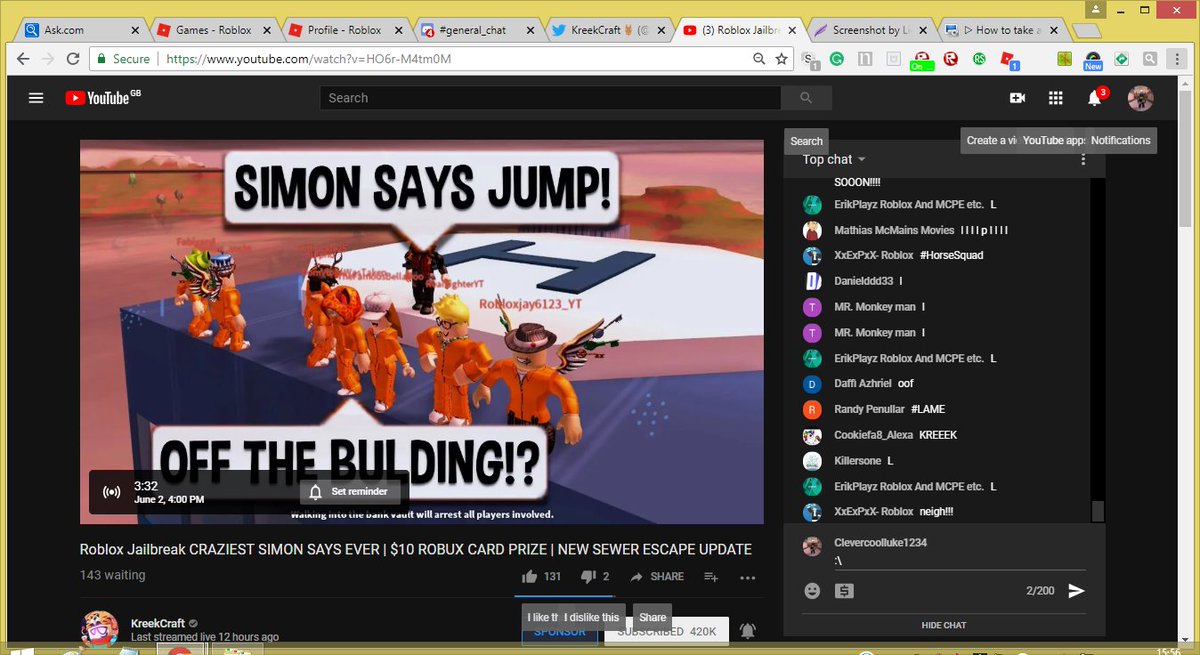
Task: Open the chat three-dot options menu
Action: [1082, 159]
